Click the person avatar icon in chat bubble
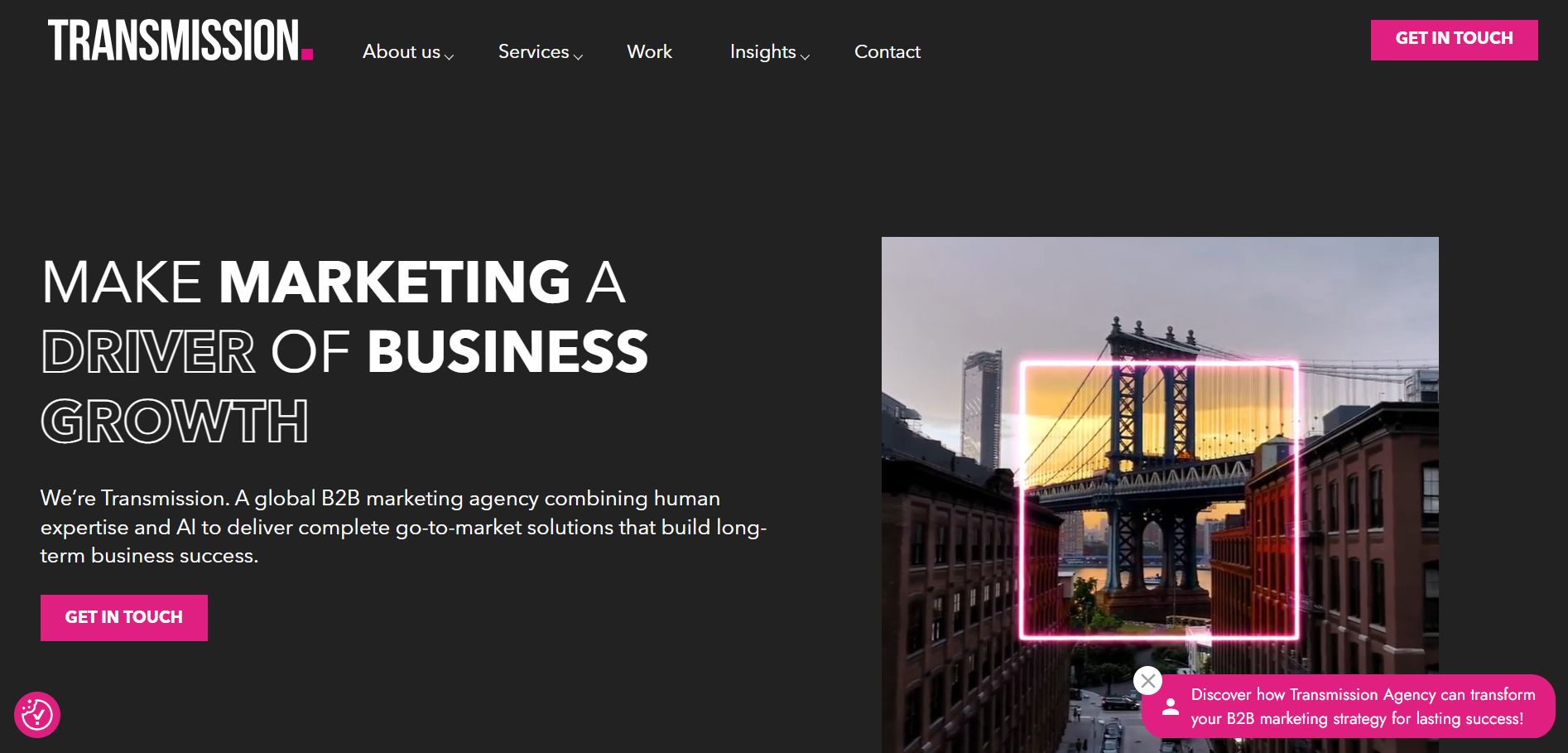This screenshot has height=753, width=1568. pyautogui.click(x=1170, y=707)
